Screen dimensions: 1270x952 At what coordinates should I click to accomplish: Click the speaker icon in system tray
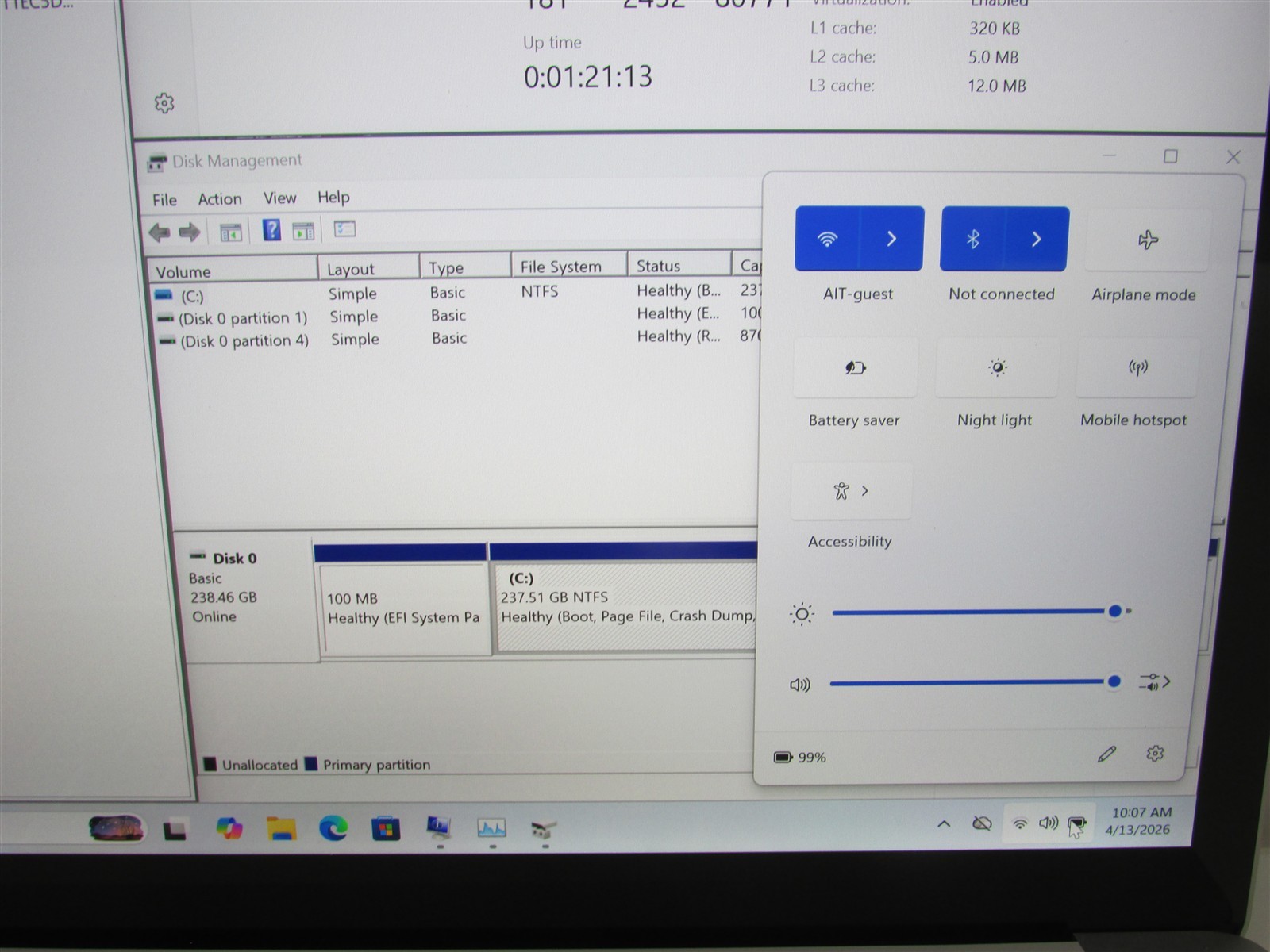tap(1049, 823)
